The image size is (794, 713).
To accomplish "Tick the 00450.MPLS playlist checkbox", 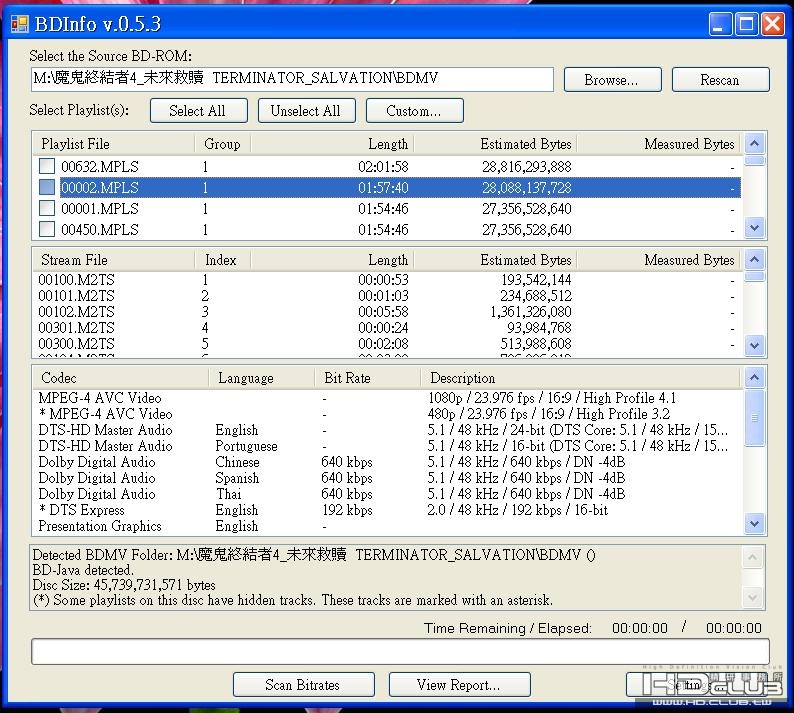I will pyautogui.click(x=47, y=229).
